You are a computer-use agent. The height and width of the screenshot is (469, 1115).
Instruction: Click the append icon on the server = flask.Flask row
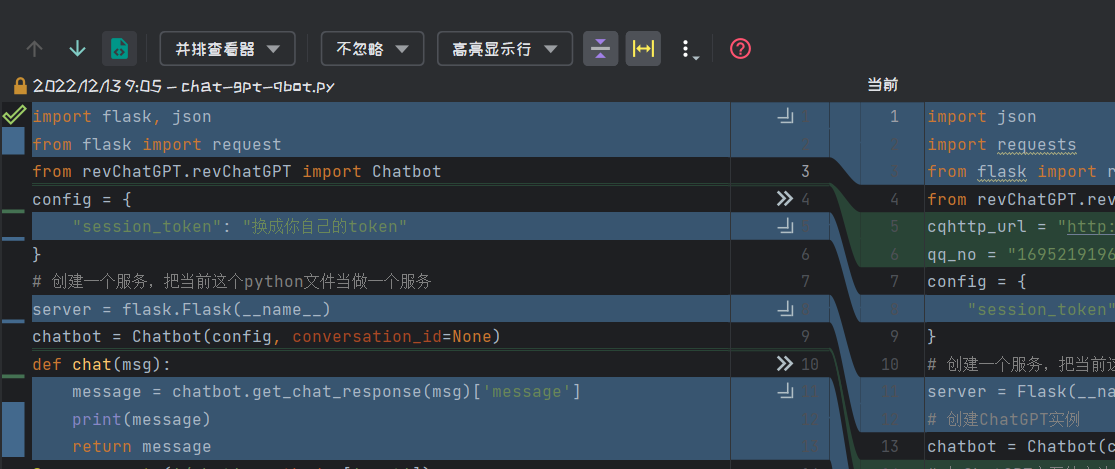click(785, 309)
